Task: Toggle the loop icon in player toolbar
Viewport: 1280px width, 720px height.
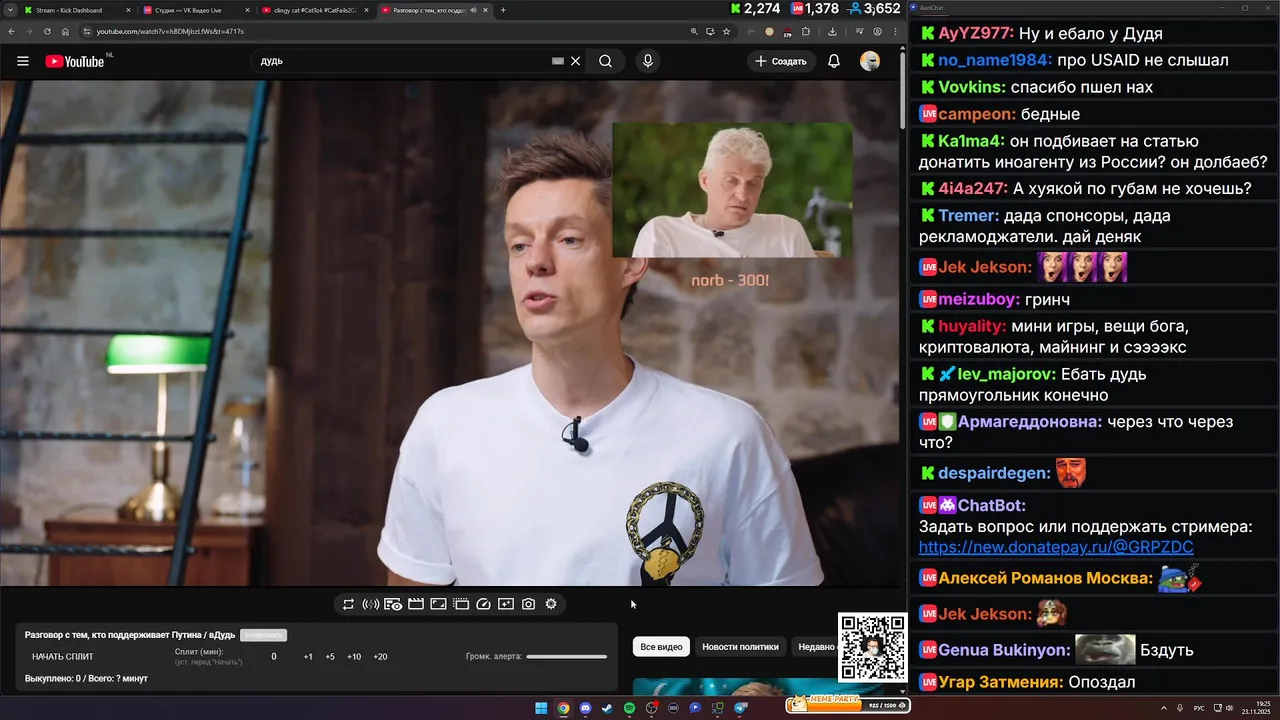Action: tap(348, 604)
